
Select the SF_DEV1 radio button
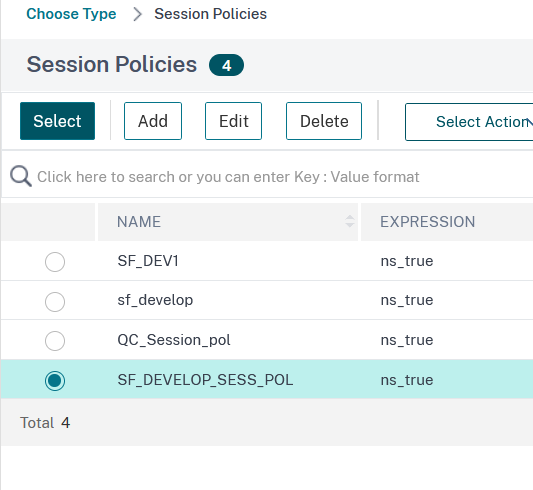(55, 262)
